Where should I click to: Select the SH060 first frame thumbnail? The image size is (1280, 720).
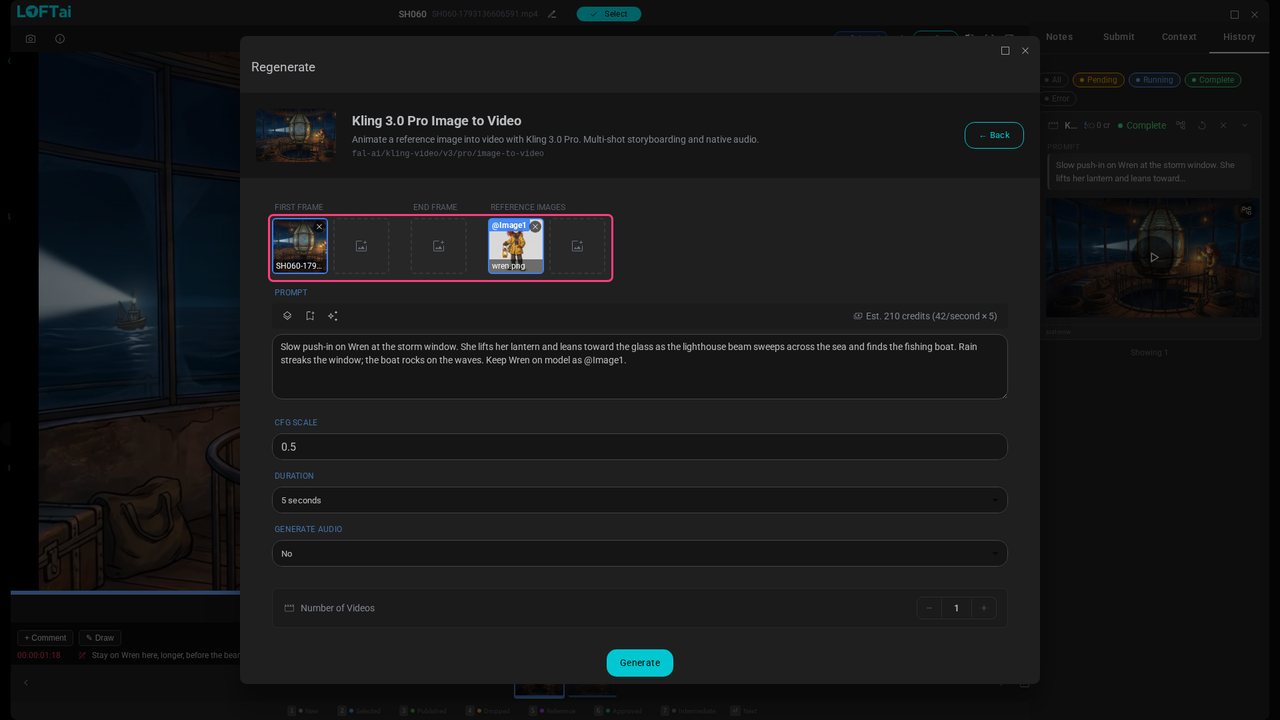pyautogui.click(x=300, y=246)
